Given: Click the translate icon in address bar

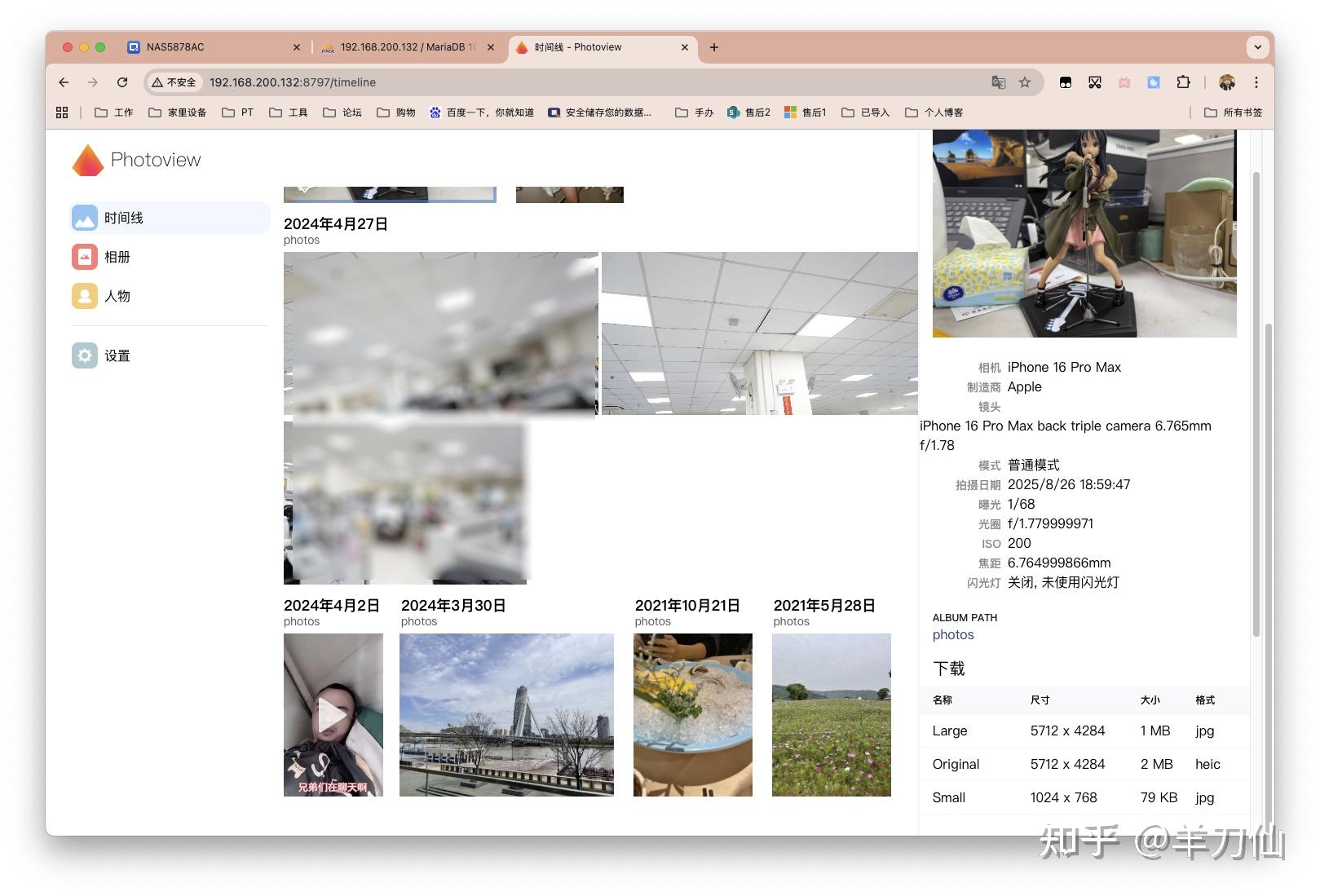Looking at the screenshot, I should (x=996, y=82).
